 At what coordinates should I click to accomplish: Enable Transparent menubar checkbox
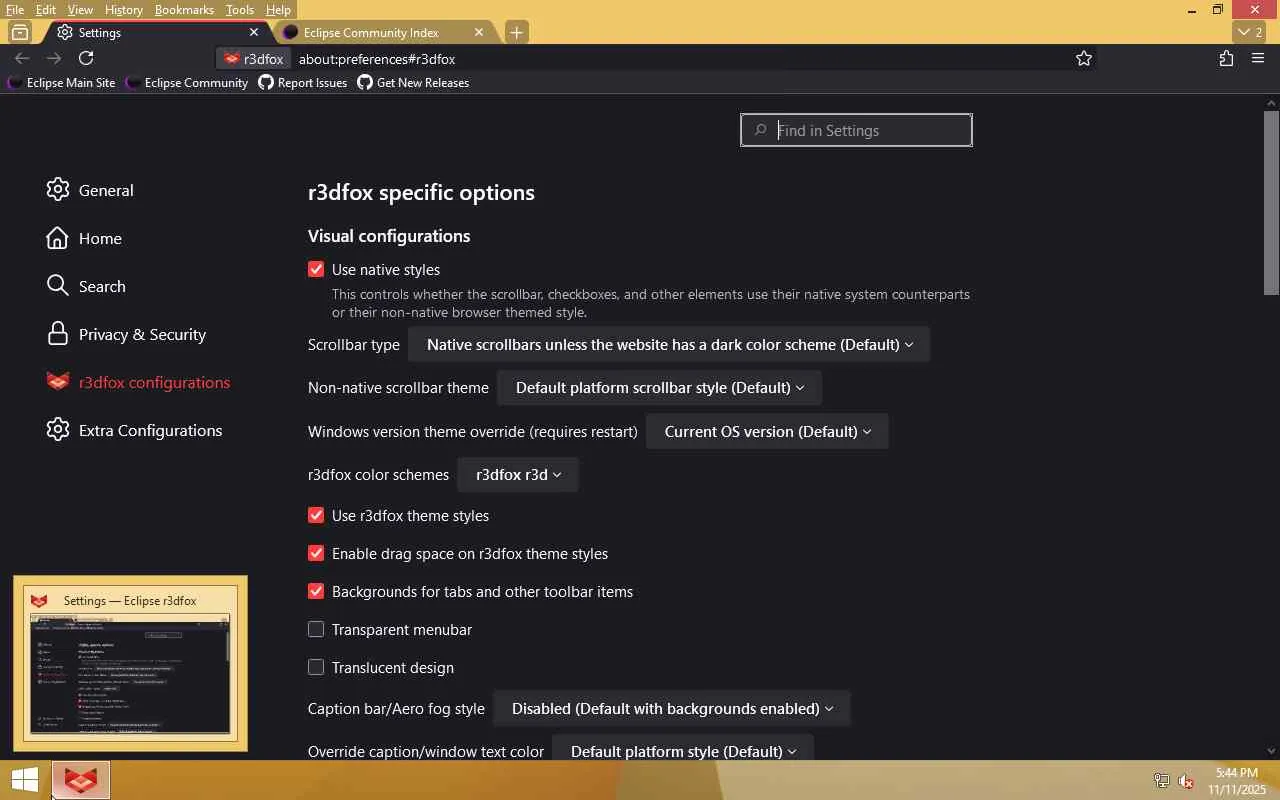(x=316, y=630)
